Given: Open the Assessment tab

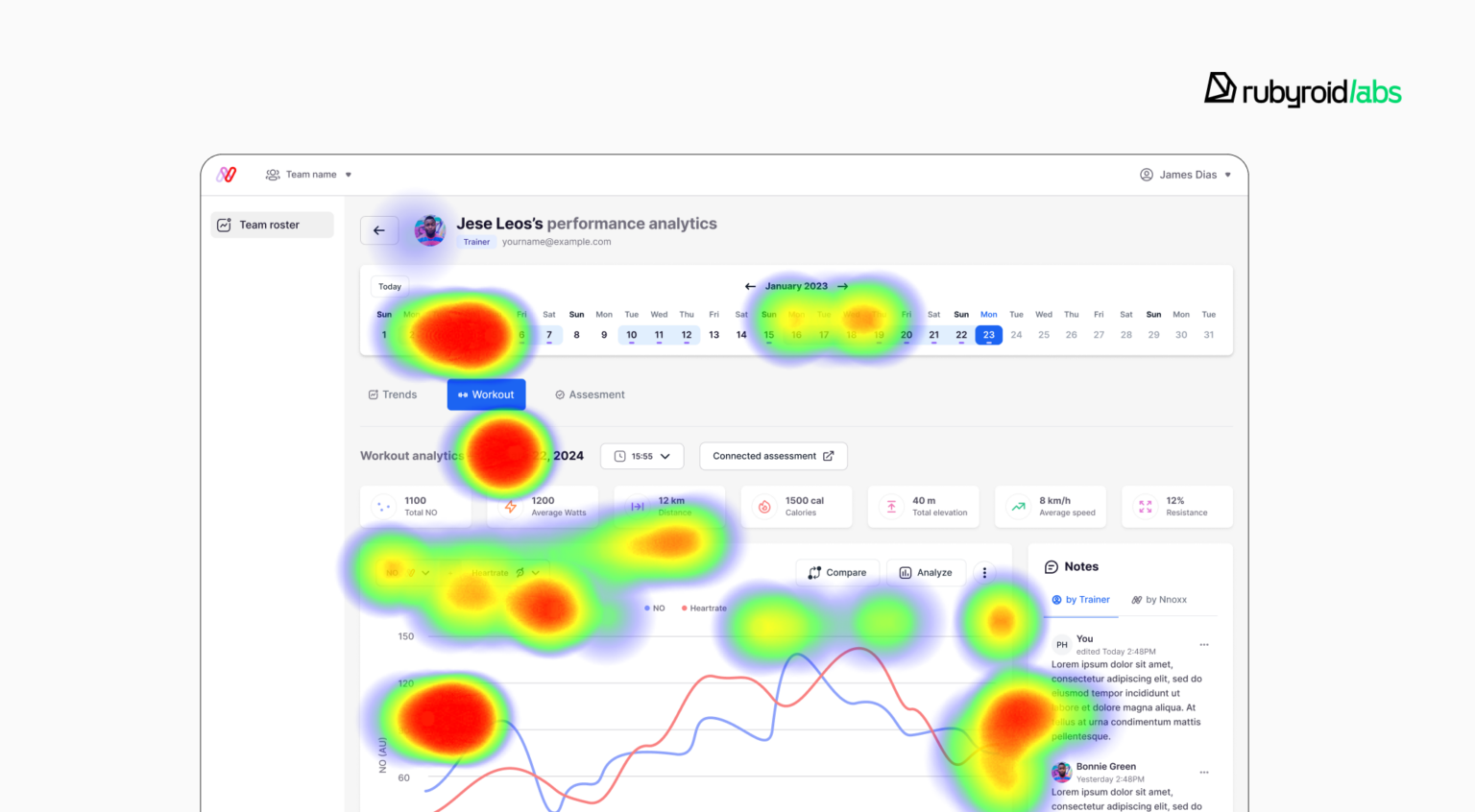Looking at the screenshot, I should tap(590, 394).
